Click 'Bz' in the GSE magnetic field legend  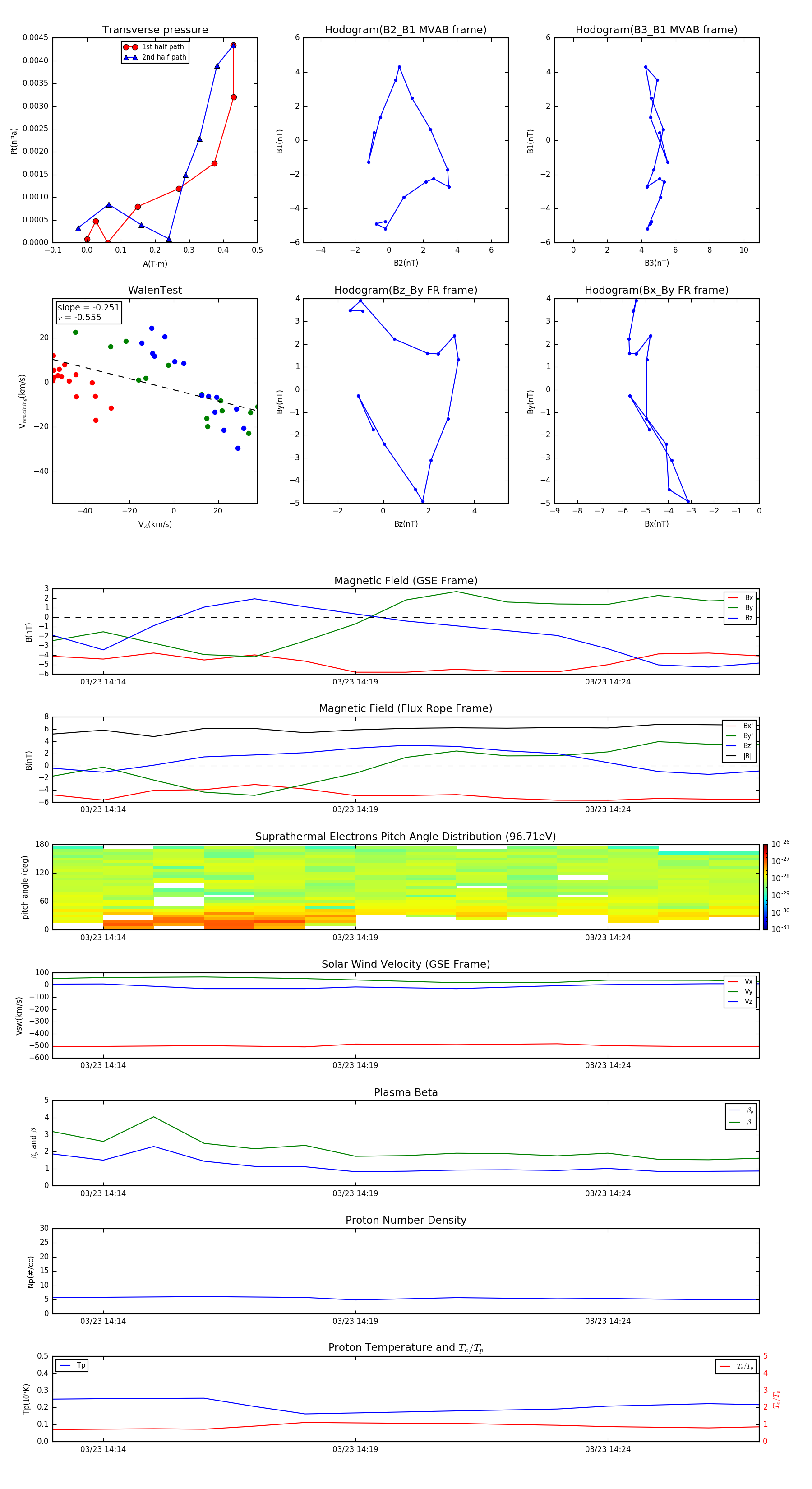pos(749,619)
